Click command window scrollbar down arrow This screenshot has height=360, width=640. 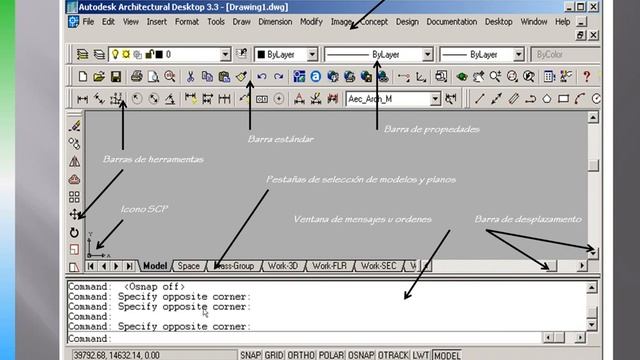coord(592,325)
